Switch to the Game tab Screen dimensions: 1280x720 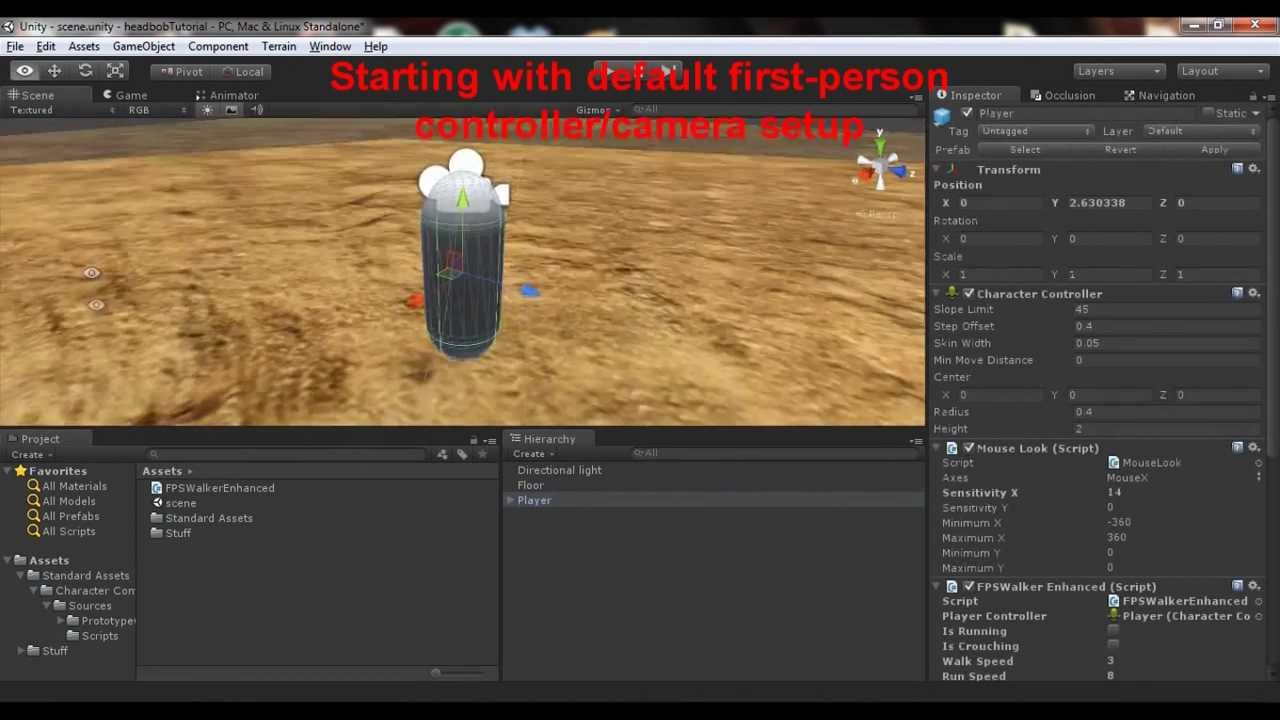(125, 95)
